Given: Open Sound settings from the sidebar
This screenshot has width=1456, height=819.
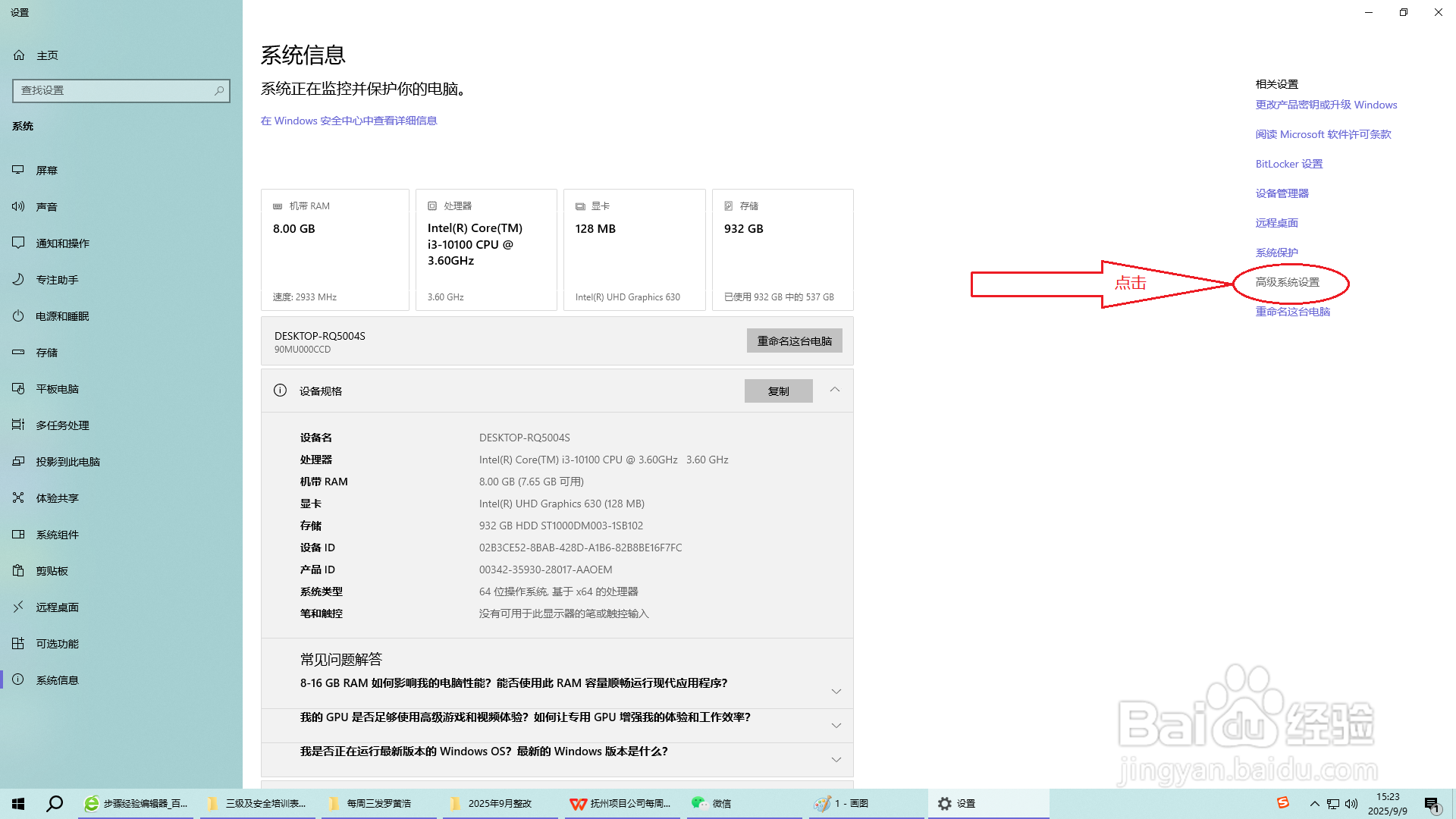Looking at the screenshot, I should pyautogui.click(x=47, y=206).
